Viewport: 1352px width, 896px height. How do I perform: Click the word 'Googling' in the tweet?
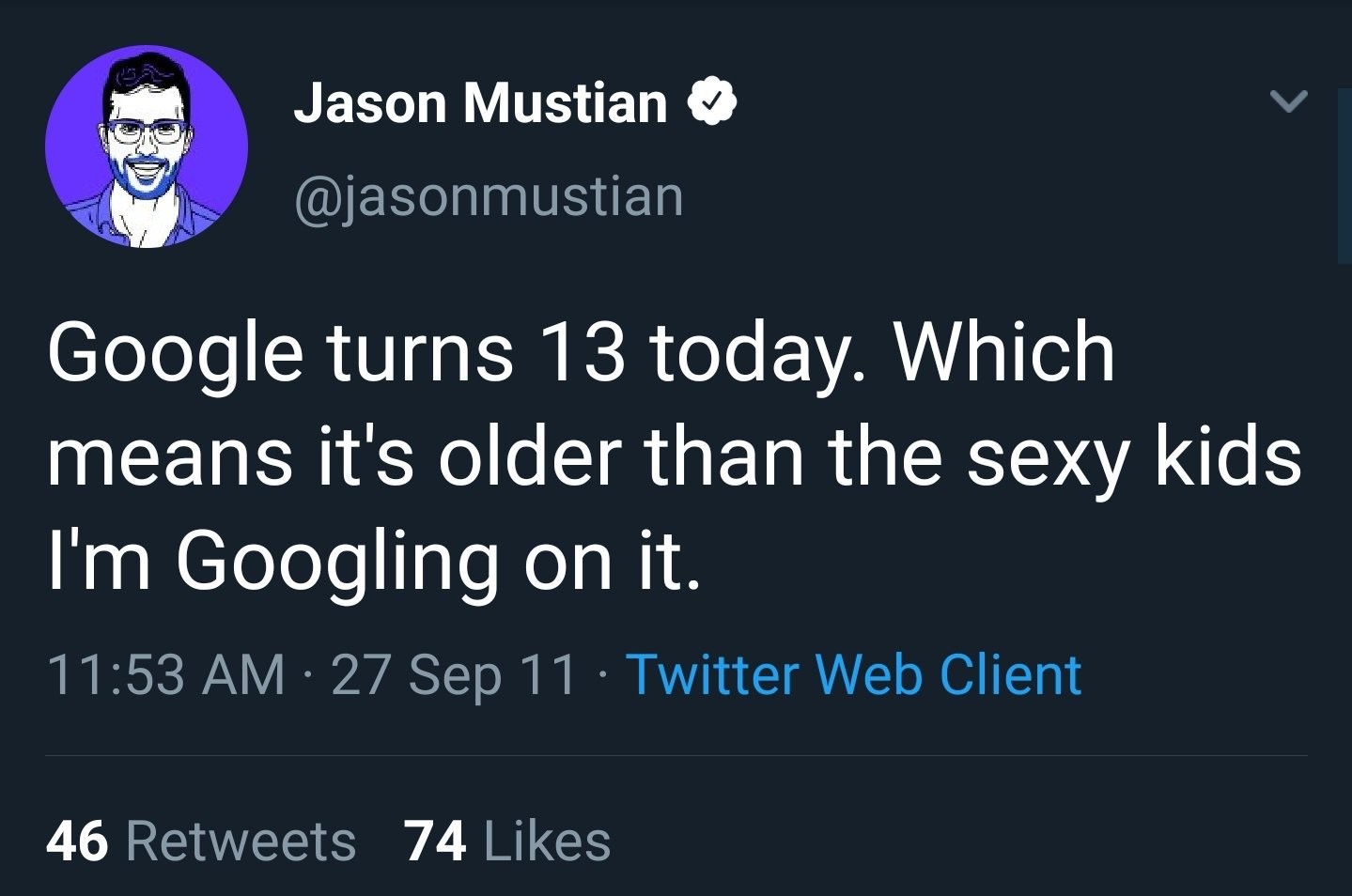point(337,562)
